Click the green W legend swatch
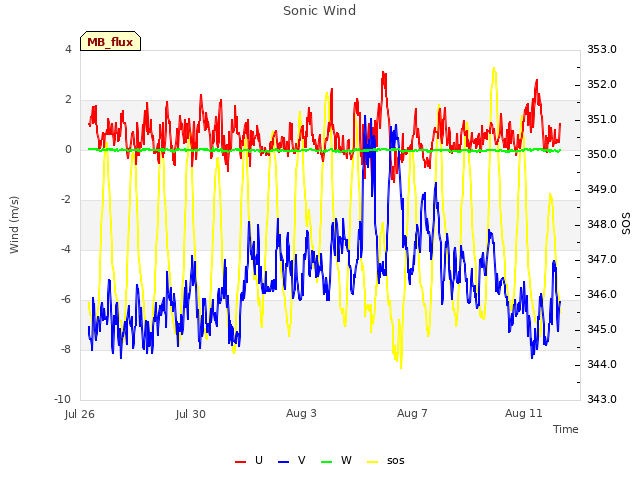This screenshot has width=640, height=480. (327, 462)
